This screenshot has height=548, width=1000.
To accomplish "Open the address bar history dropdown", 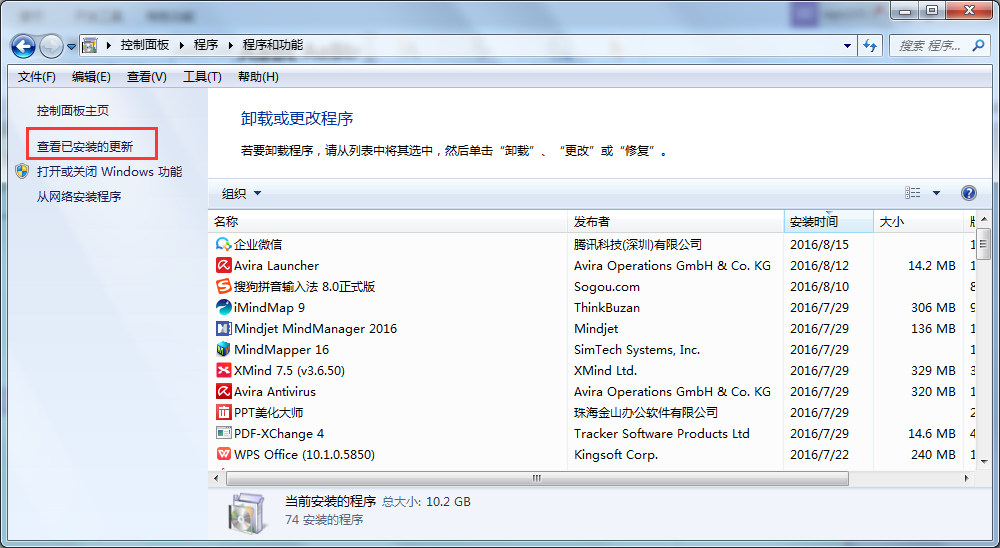I will coord(847,46).
